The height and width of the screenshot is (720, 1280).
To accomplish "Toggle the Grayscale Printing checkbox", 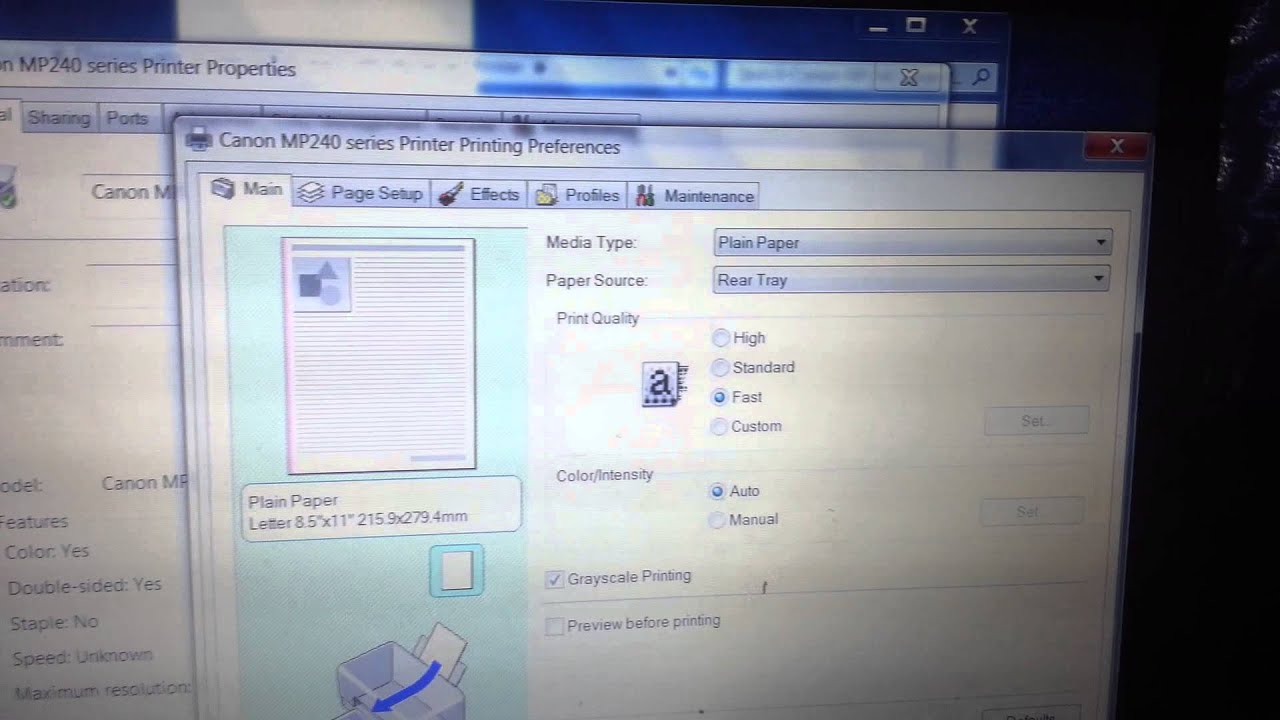I will coord(555,579).
